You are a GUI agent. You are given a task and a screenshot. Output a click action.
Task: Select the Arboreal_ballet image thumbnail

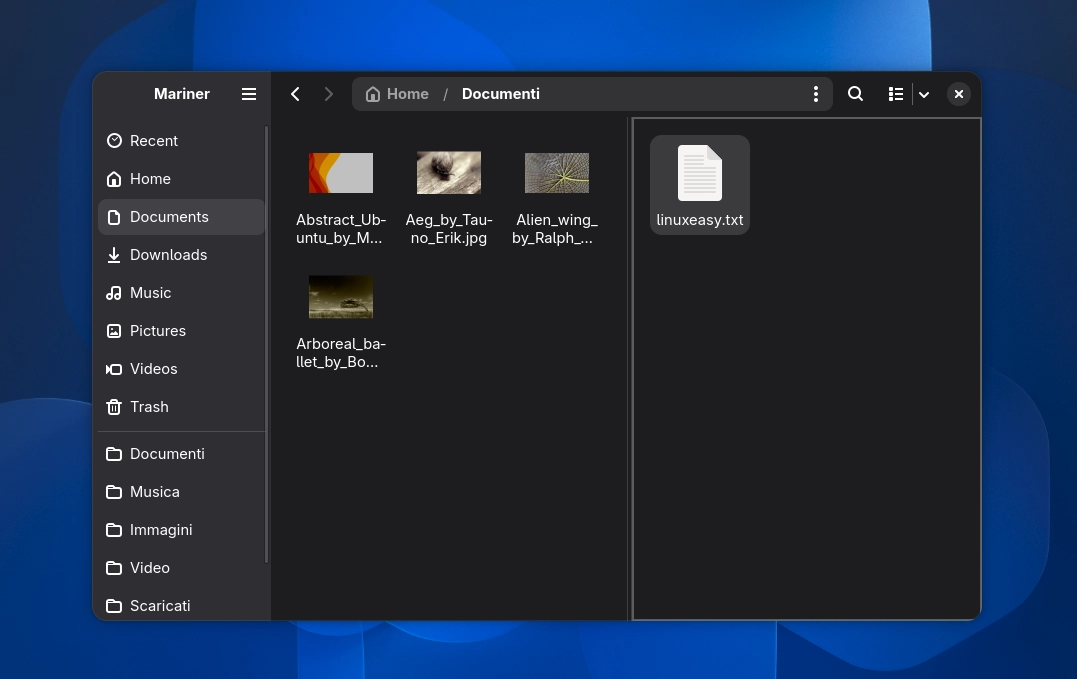click(x=341, y=297)
